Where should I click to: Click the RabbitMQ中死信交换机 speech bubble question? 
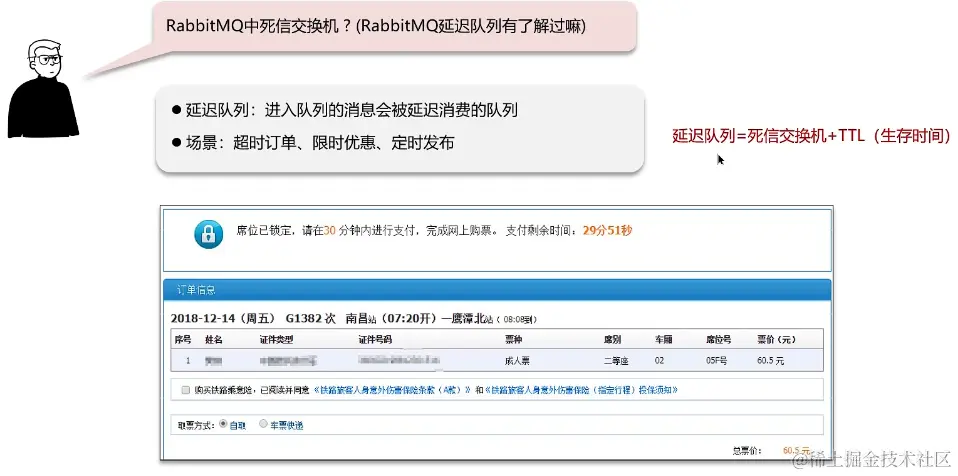376,26
